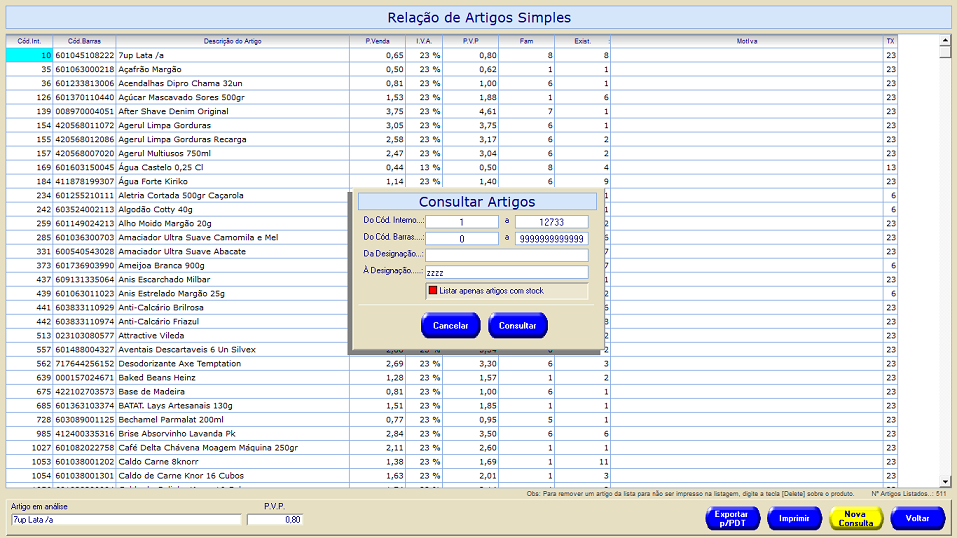Click the 'P.Venda' column header
The width and height of the screenshot is (957, 538).
[377, 41]
